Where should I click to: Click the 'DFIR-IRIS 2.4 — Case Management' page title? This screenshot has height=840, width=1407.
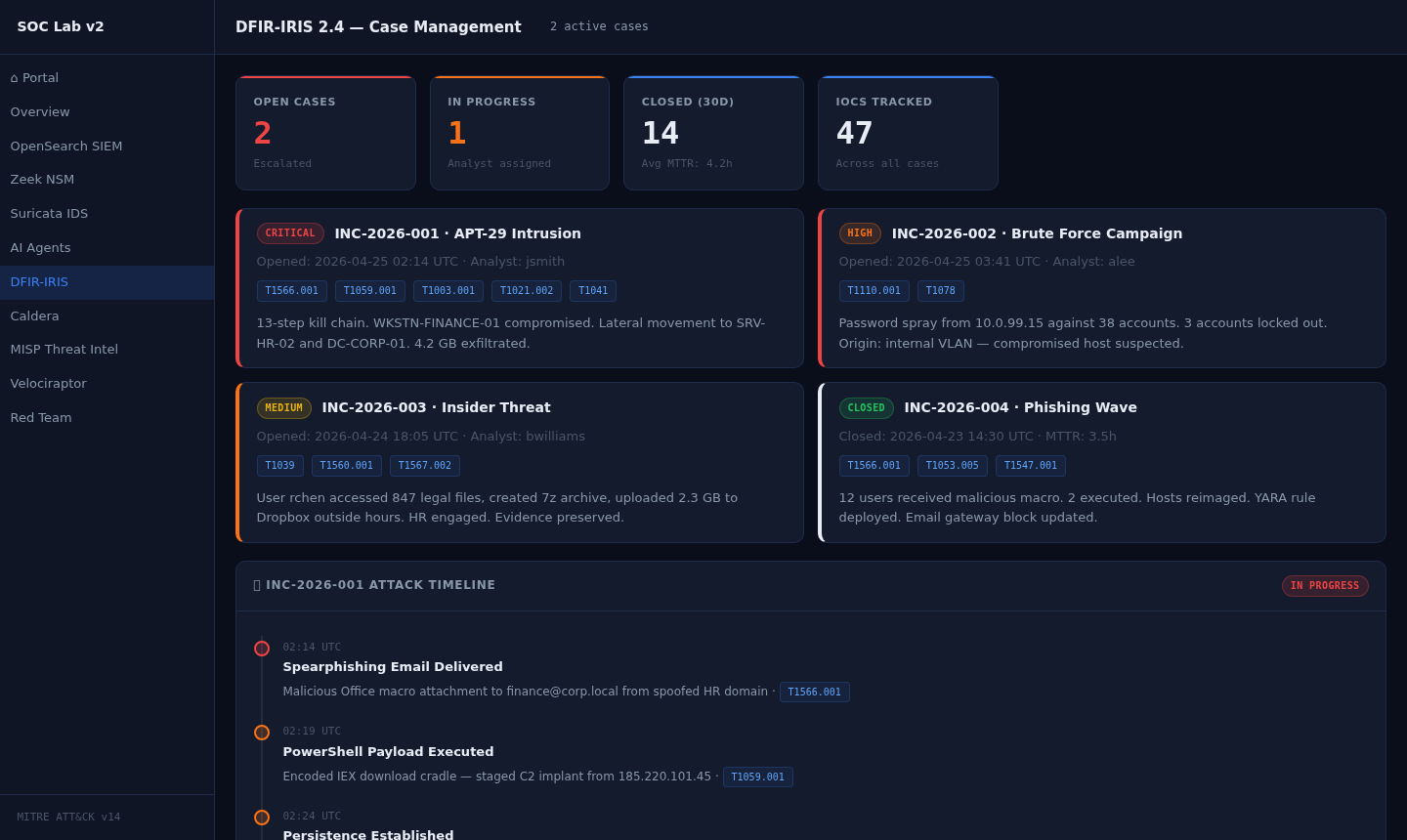pyautogui.click(x=378, y=27)
